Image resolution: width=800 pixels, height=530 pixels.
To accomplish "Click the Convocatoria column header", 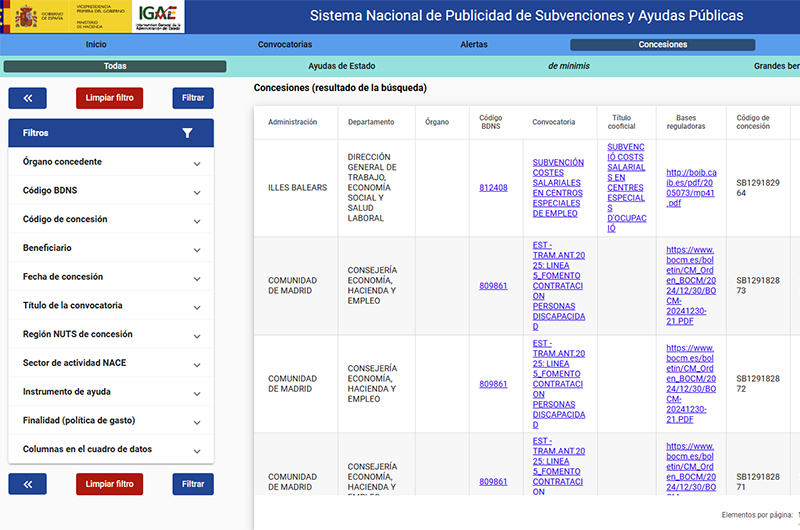I will pos(554,122).
